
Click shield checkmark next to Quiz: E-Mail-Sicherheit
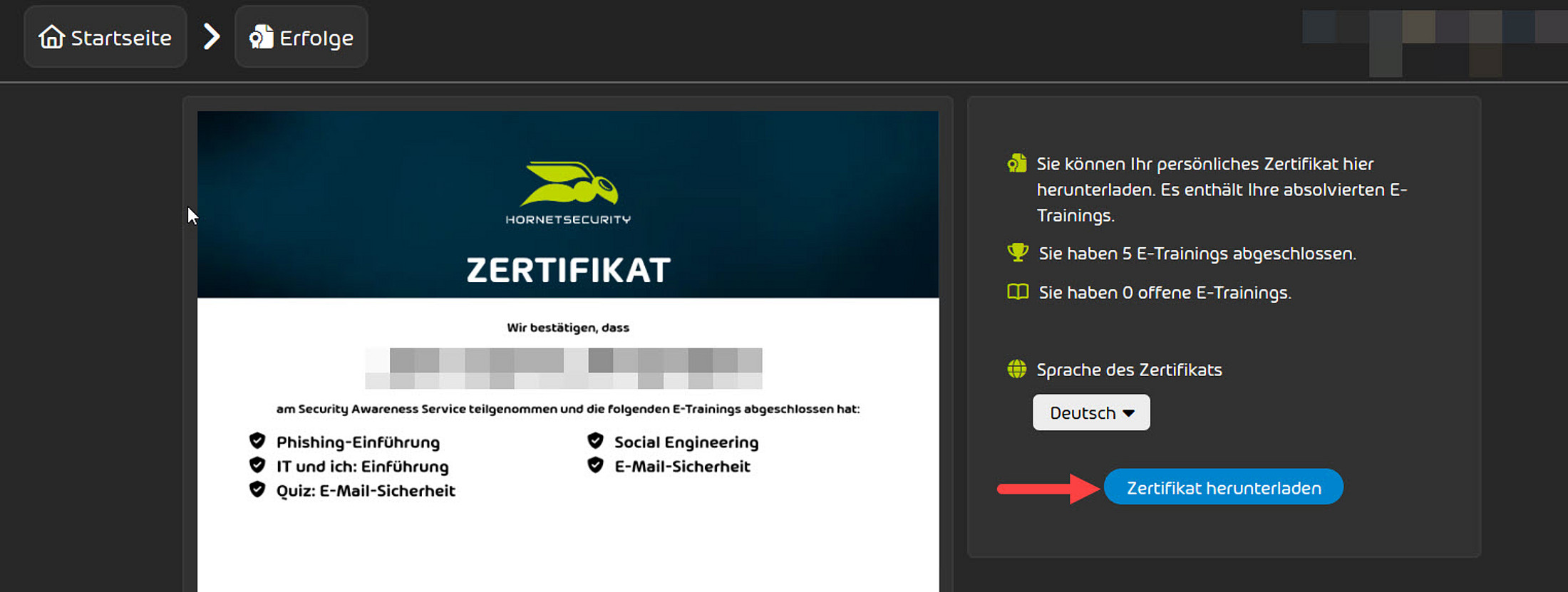[x=257, y=490]
